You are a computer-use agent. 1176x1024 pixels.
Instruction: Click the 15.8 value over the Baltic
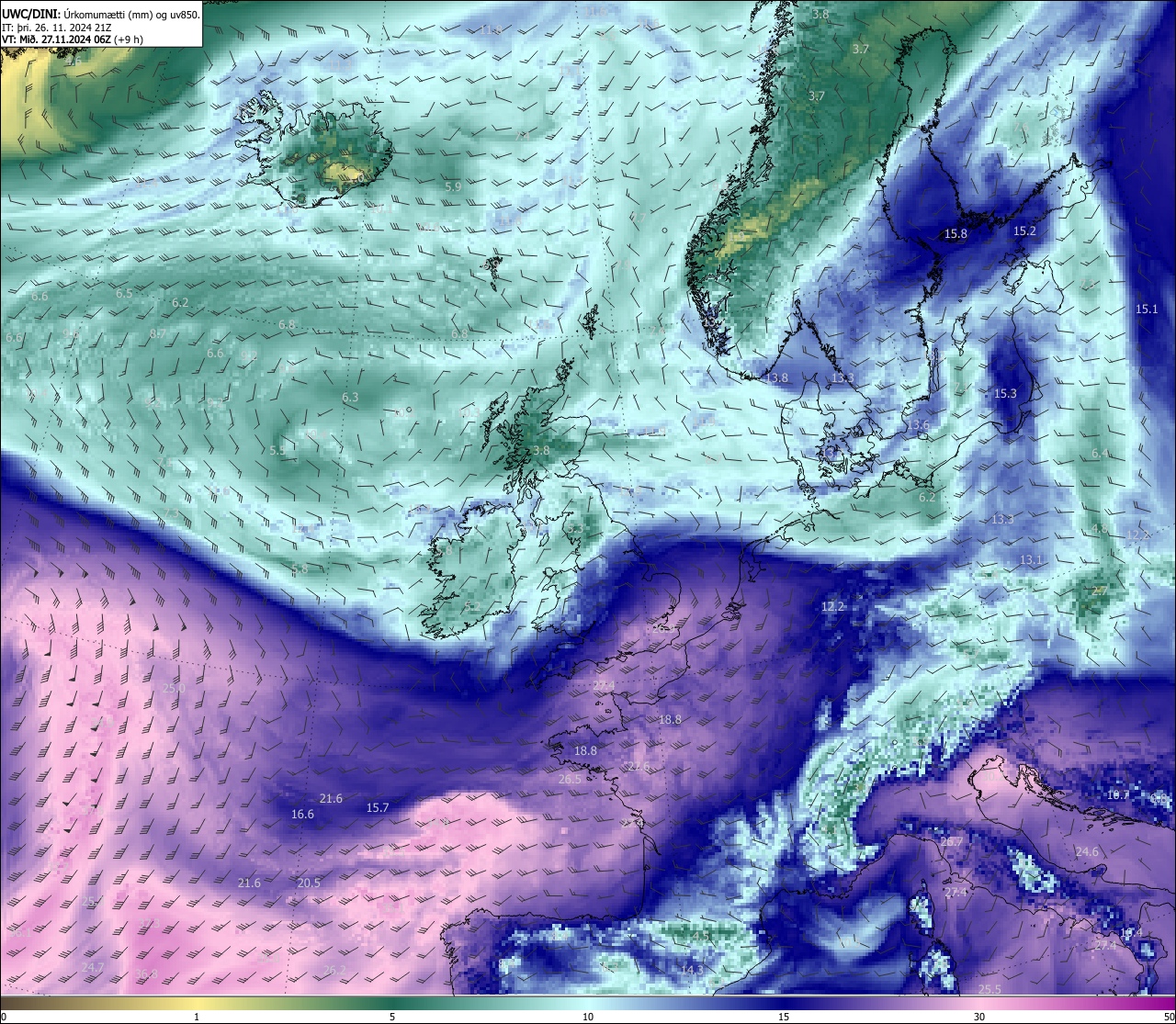tap(955, 234)
